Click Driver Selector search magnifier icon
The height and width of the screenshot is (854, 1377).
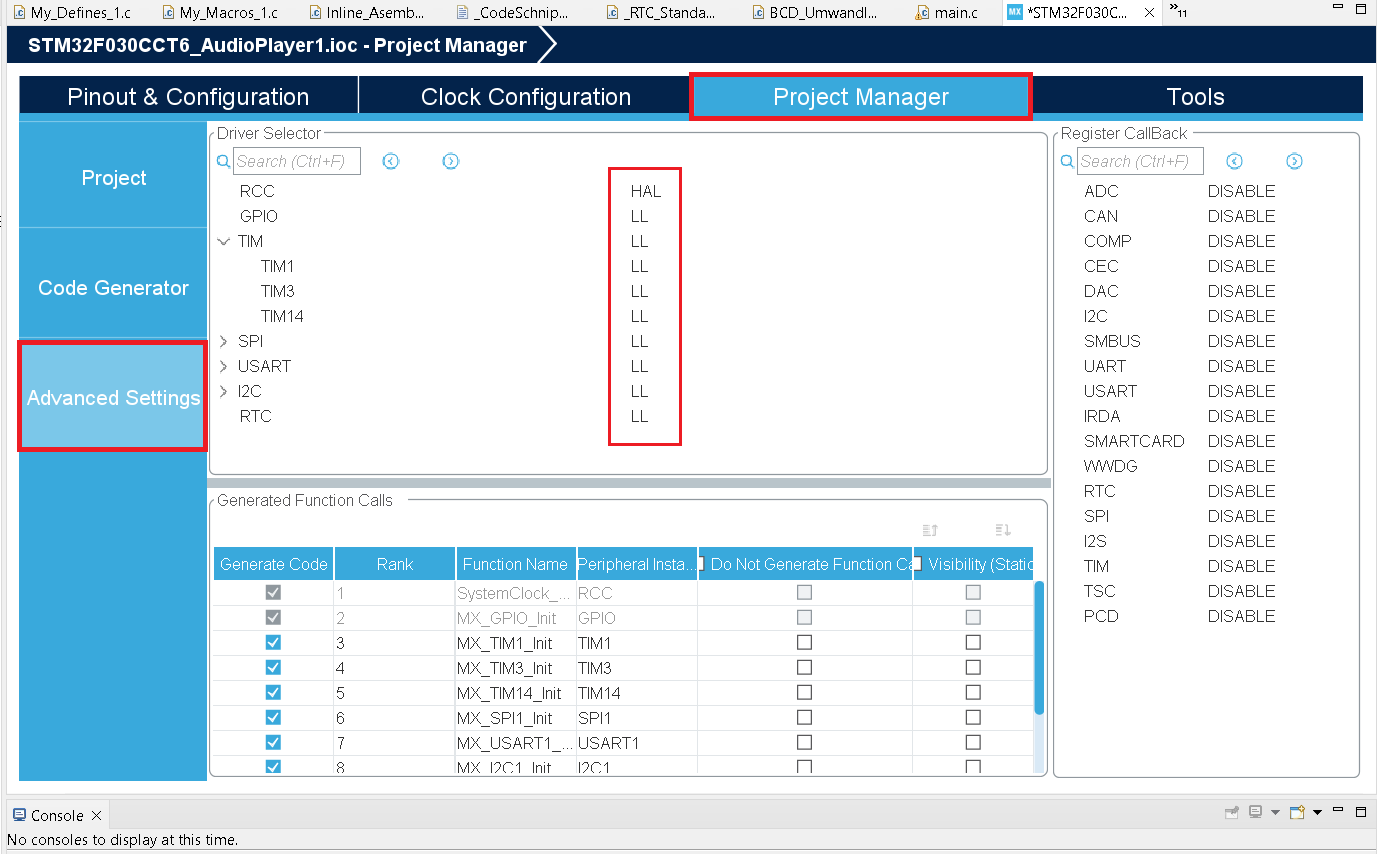coord(224,161)
